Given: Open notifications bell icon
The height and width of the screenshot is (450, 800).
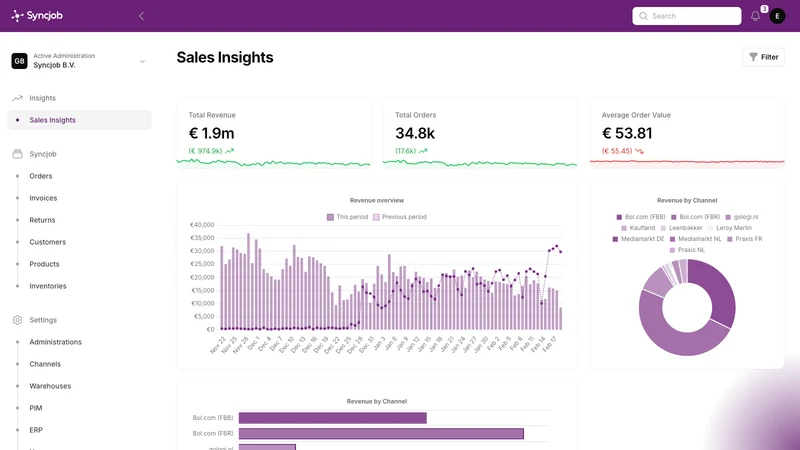Looking at the screenshot, I should (755, 16).
